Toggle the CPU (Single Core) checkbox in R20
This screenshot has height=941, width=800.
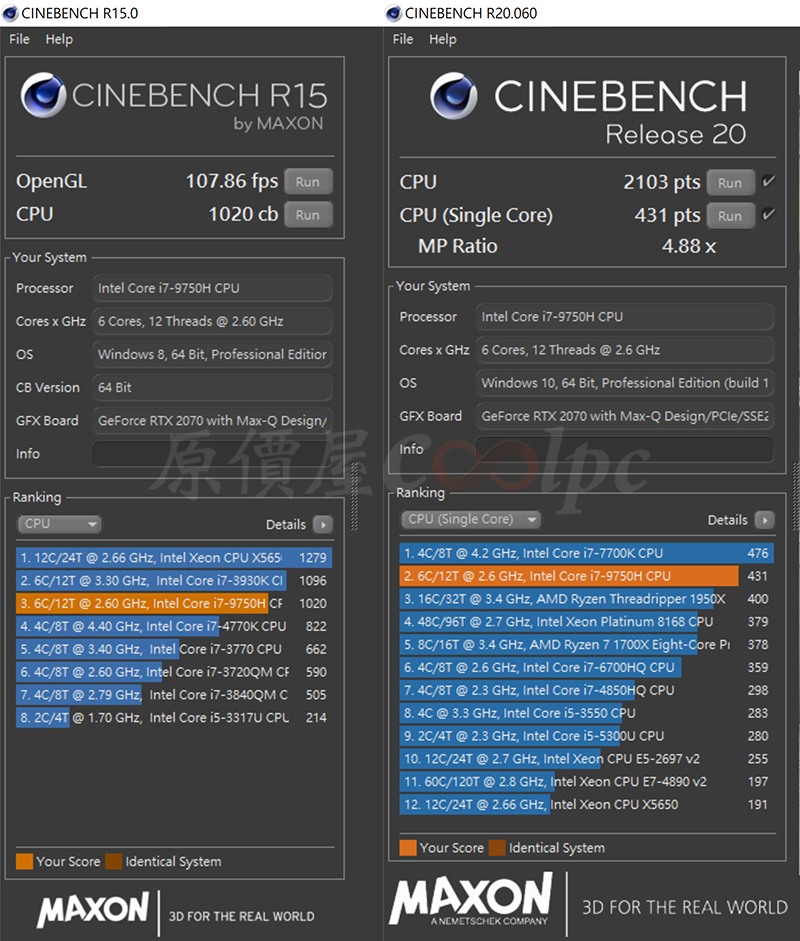tap(768, 214)
